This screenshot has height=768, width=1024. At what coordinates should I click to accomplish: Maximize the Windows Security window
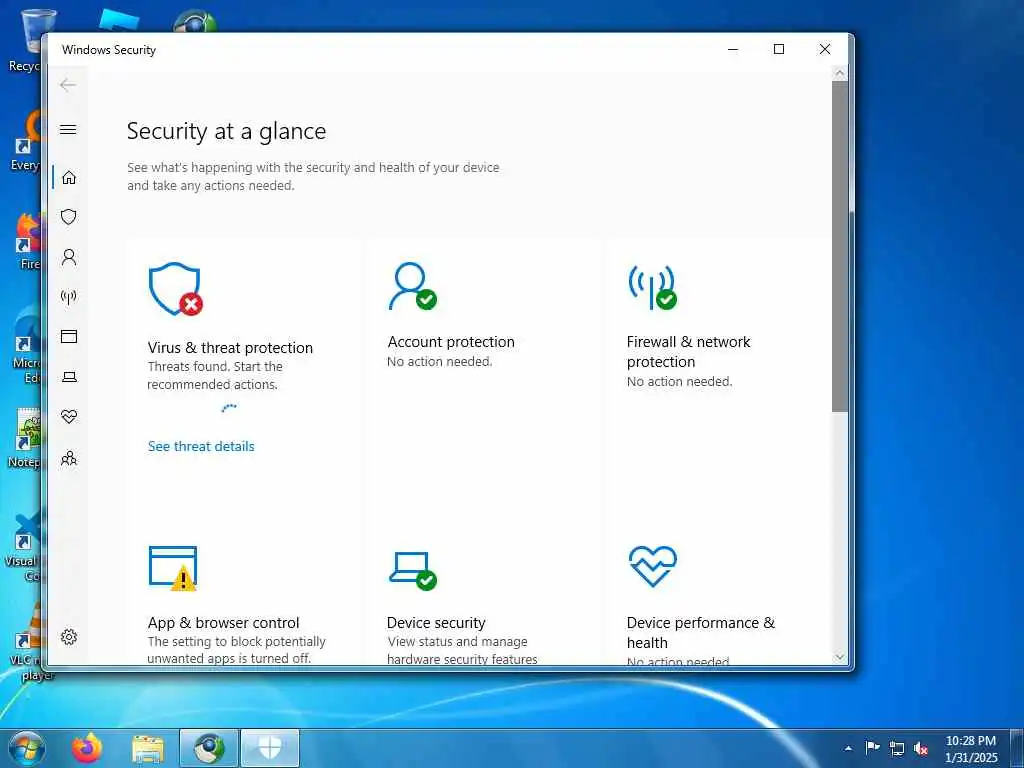778,50
